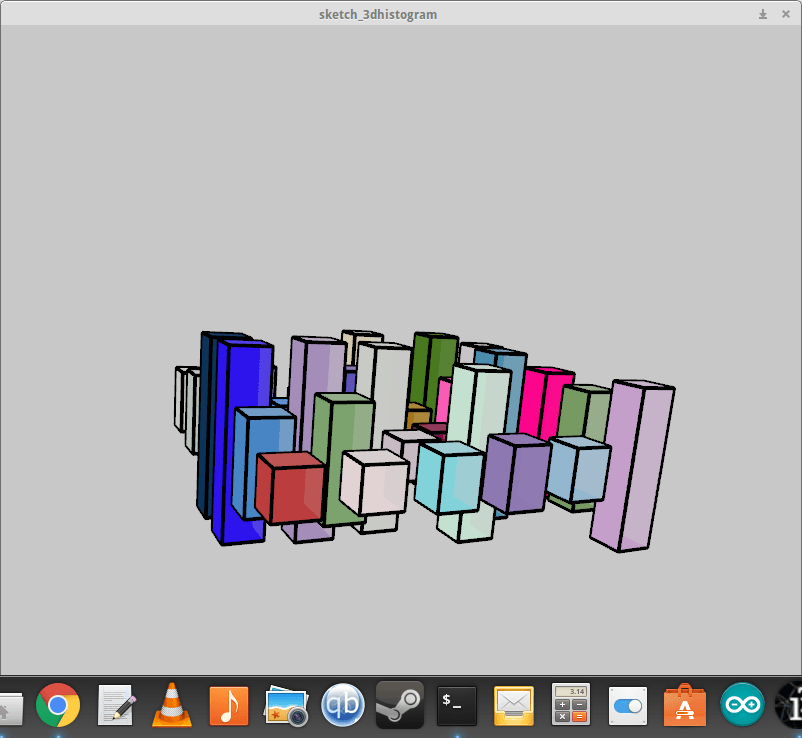
Task: Open the terminal application
Action: [456, 705]
